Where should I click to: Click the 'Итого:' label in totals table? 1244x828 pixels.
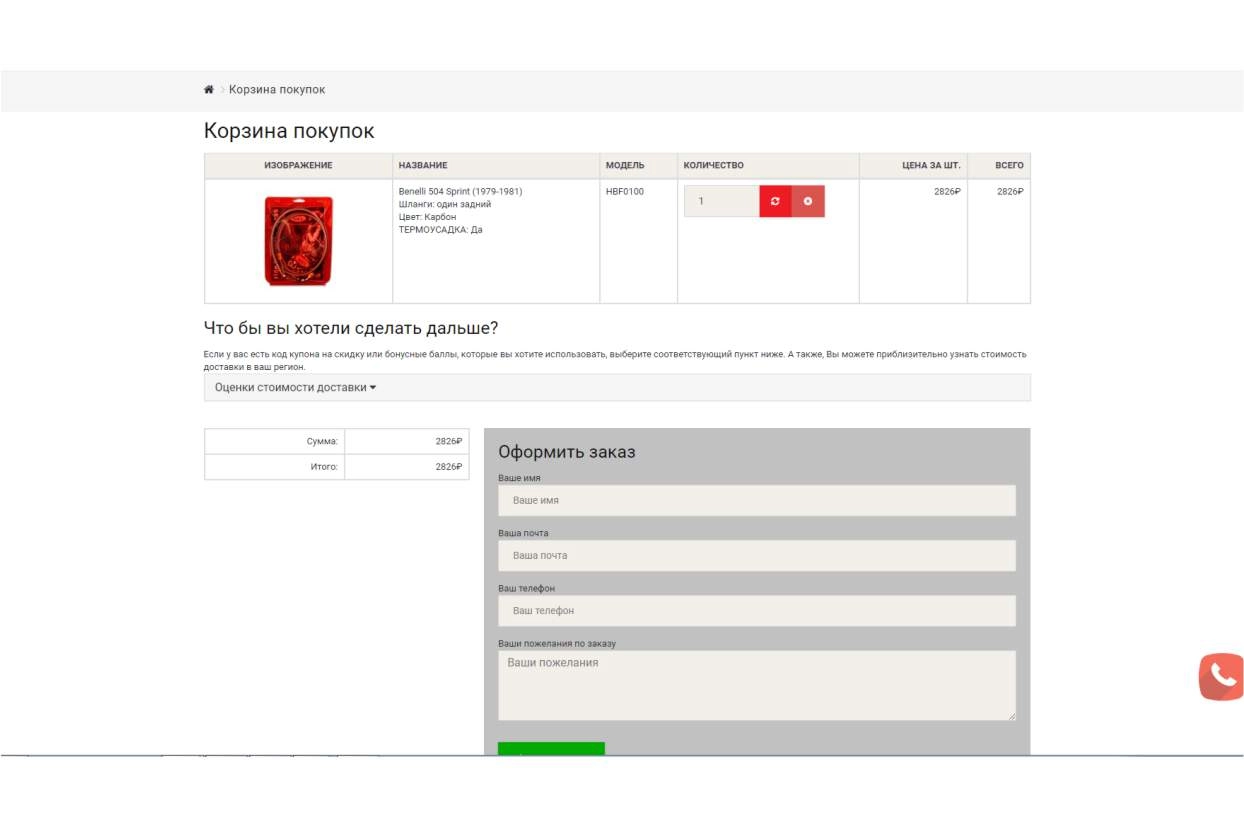pyautogui.click(x=324, y=467)
